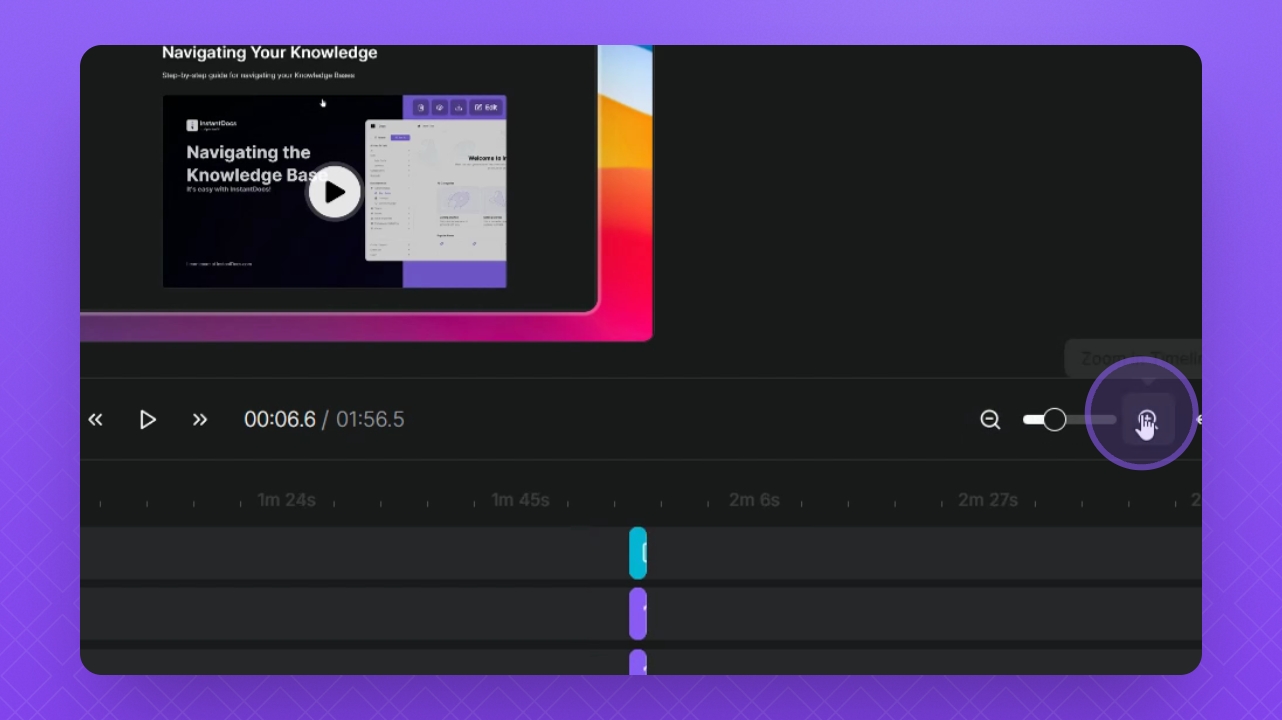
Task: Click the rewind double-chevron button
Action: 95,420
